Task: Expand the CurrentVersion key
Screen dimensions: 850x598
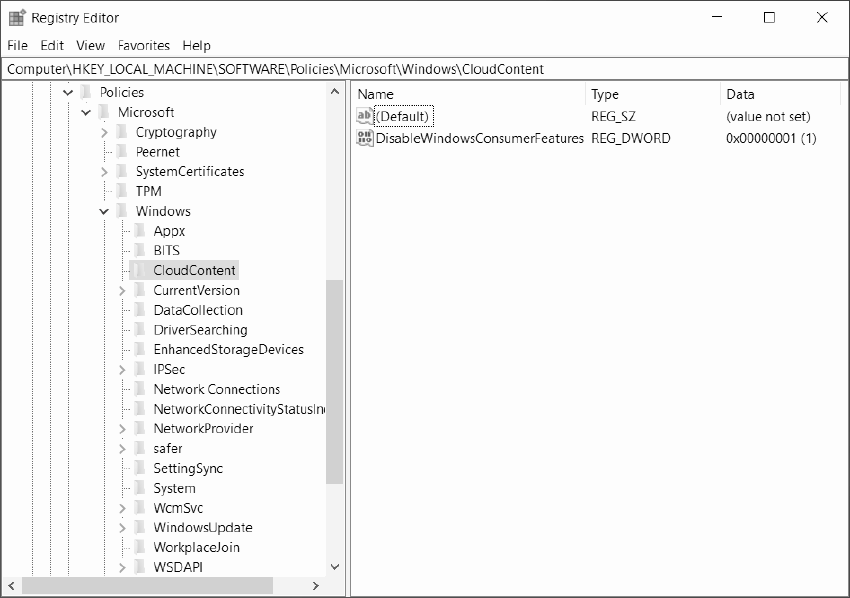Action: coord(122,290)
